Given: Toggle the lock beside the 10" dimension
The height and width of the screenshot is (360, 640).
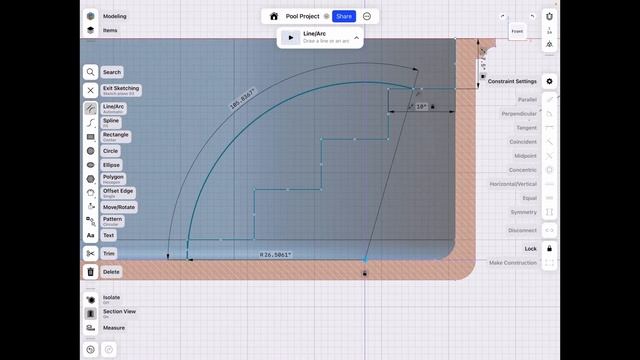Looking at the screenshot, I should click(x=433, y=107).
